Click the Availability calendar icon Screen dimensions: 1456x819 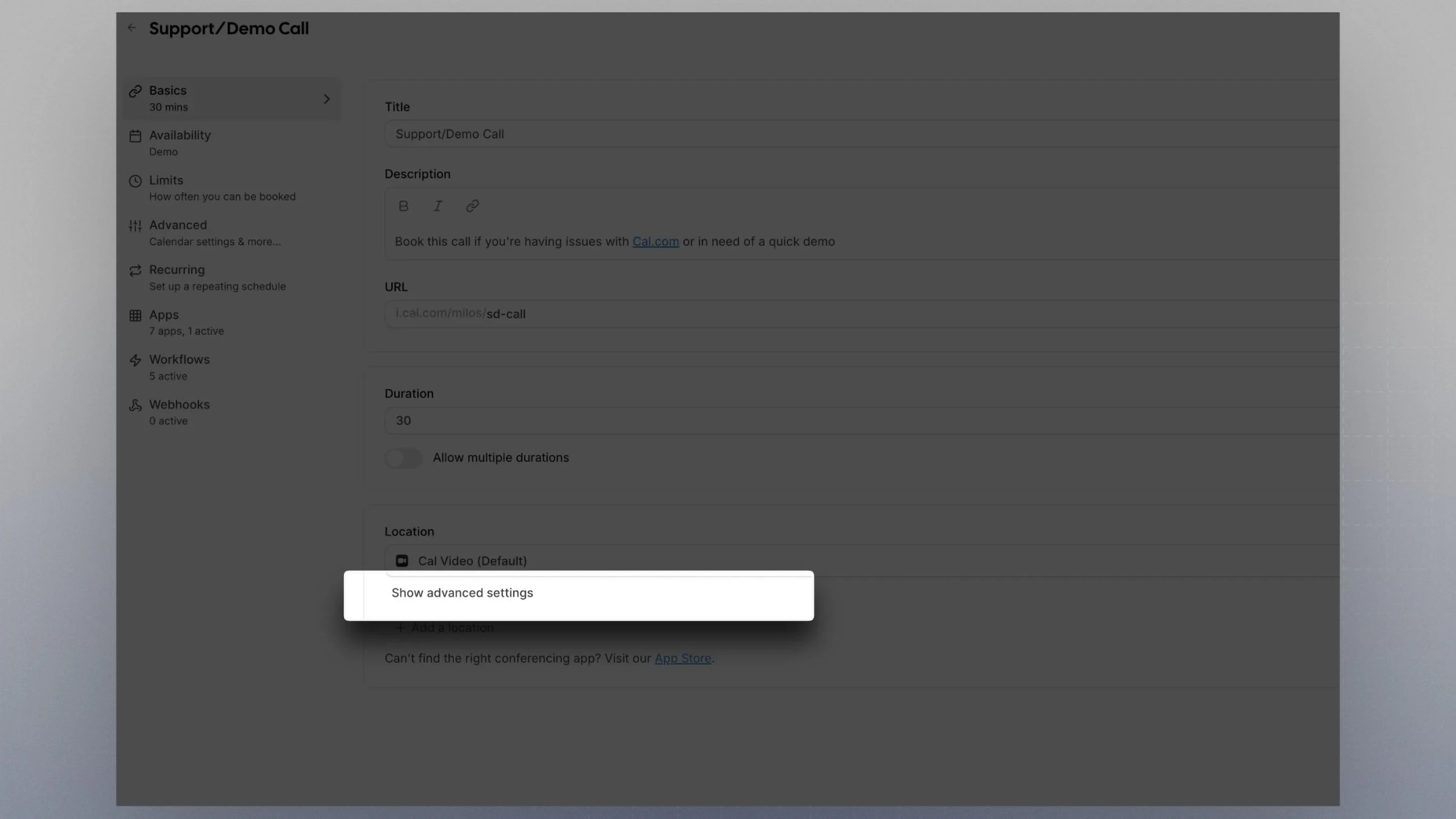coord(135,136)
